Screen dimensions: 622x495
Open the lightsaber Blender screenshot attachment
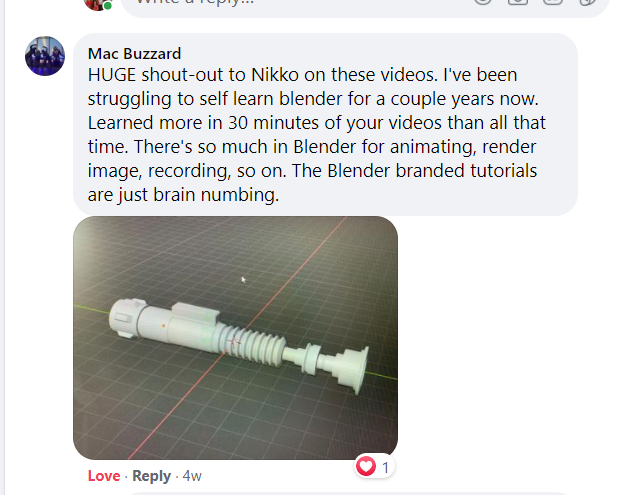(235, 338)
